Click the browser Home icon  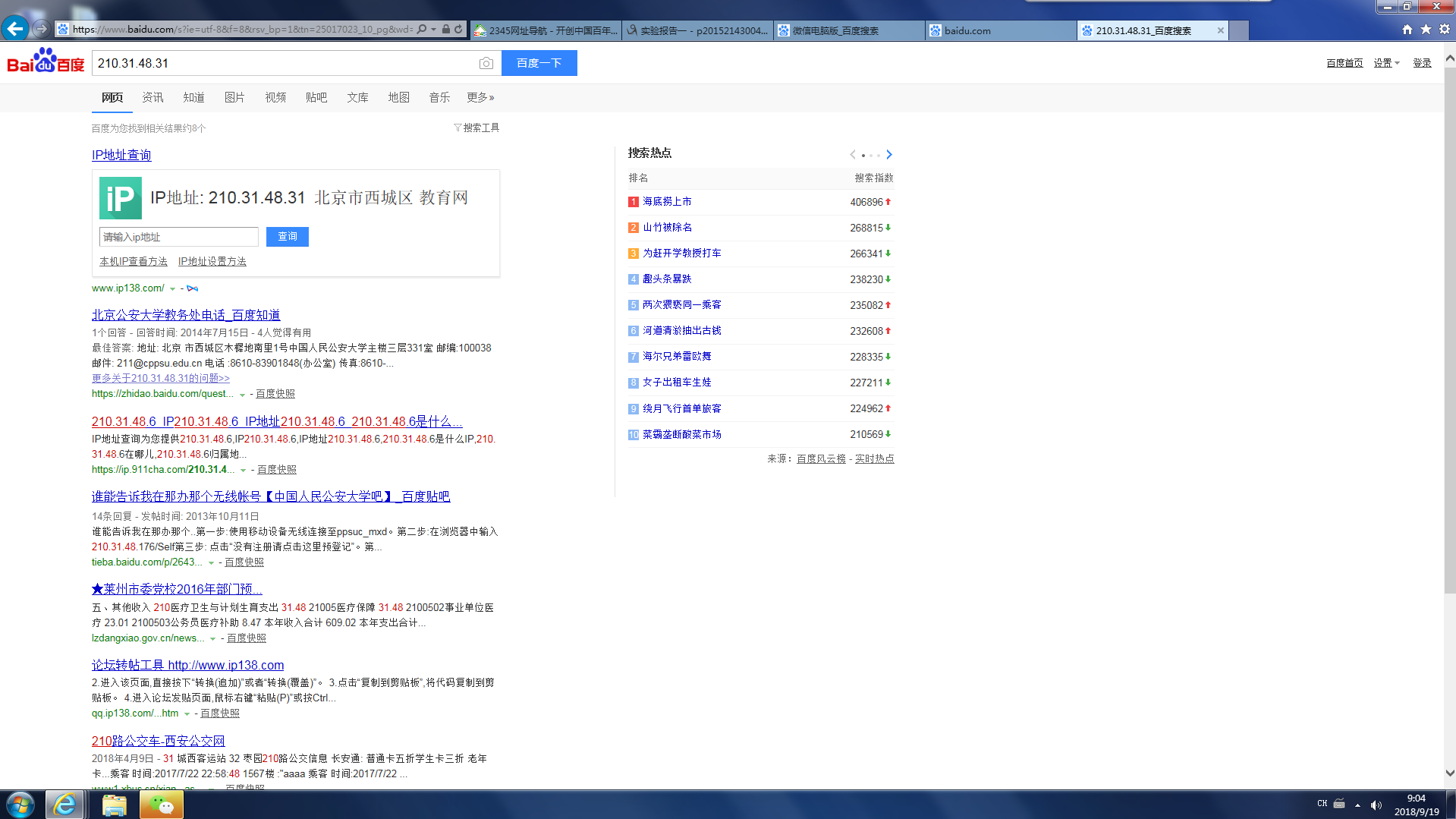1407,30
